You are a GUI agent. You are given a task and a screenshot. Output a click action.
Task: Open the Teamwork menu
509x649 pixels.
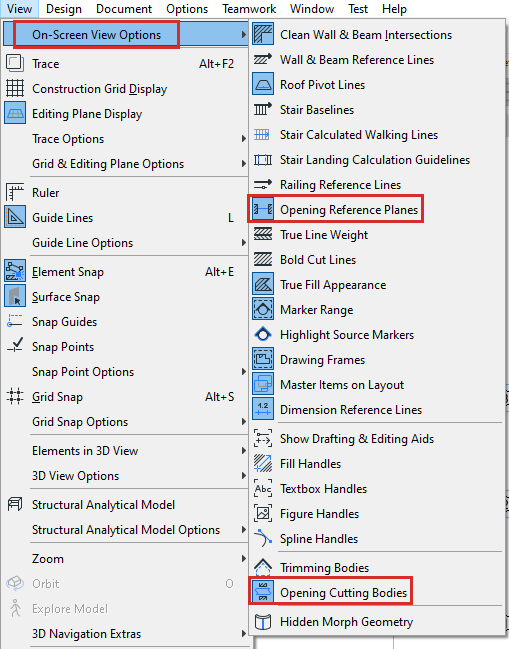(x=249, y=9)
